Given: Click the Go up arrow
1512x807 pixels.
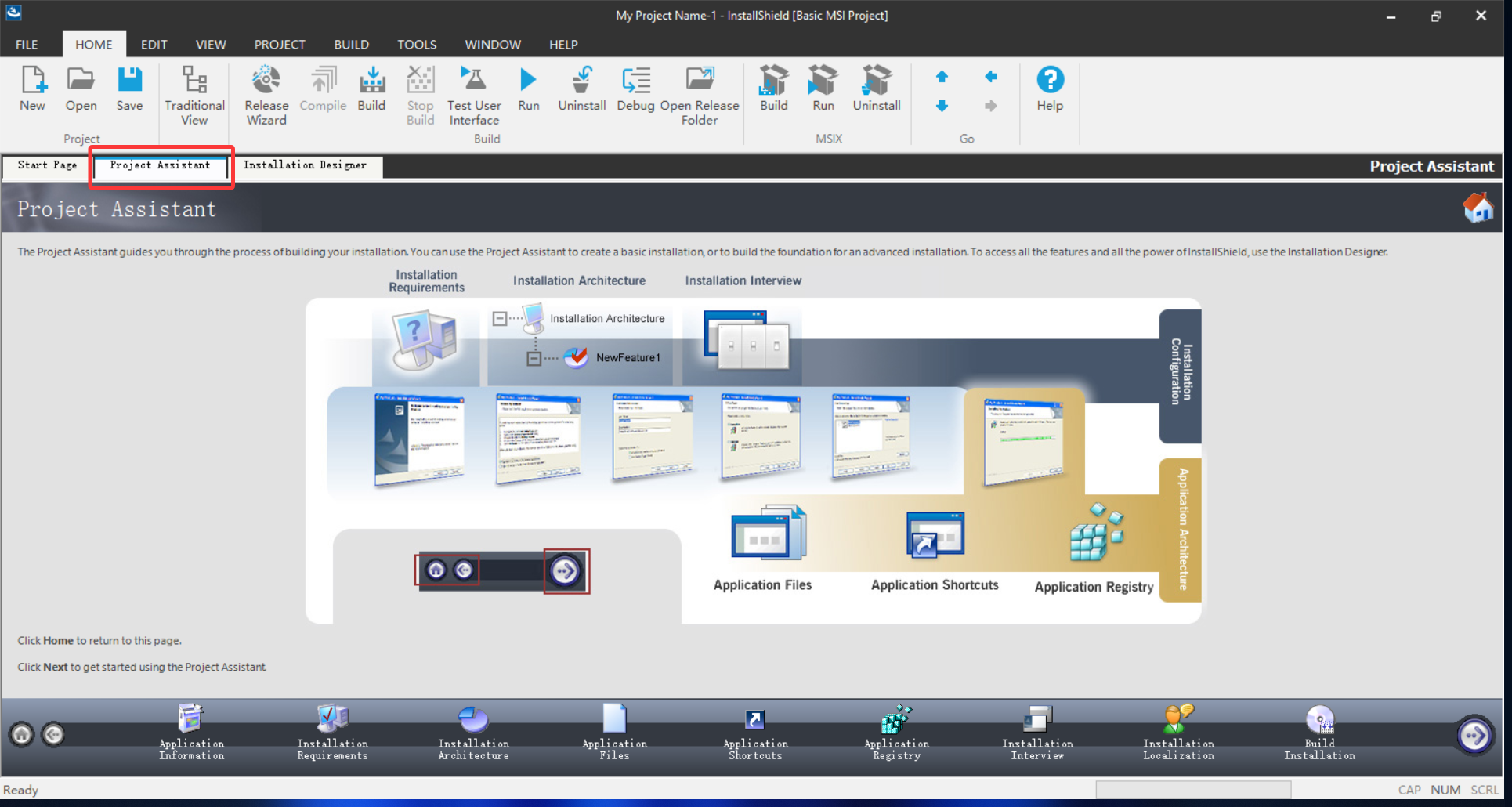Looking at the screenshot, I should (x=942, y=77).
